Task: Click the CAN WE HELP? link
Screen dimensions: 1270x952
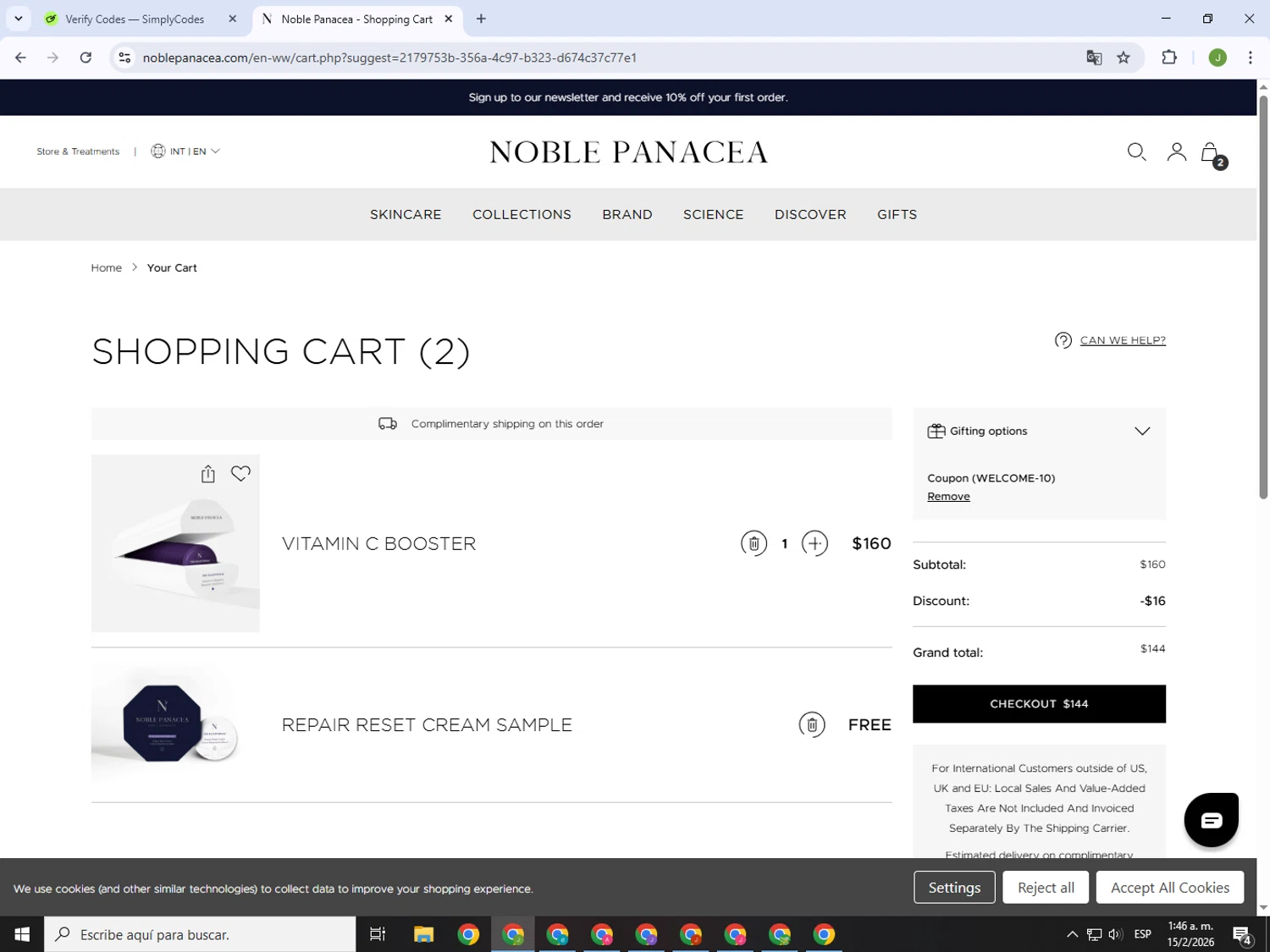Action: (1123, 340)
